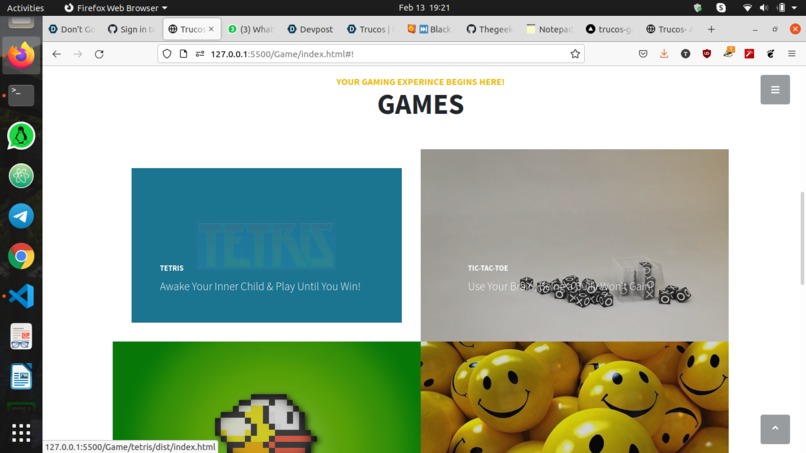Viewport: 806px width, 453px height.
Task: Switch to the Notepad tab
Action: [549, 29]
